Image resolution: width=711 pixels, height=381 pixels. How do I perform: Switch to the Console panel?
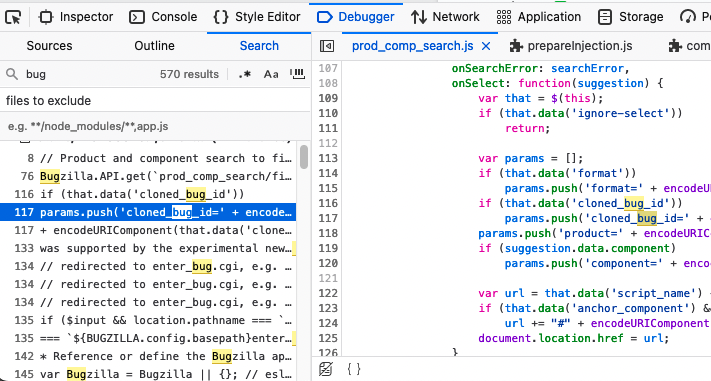163,17
